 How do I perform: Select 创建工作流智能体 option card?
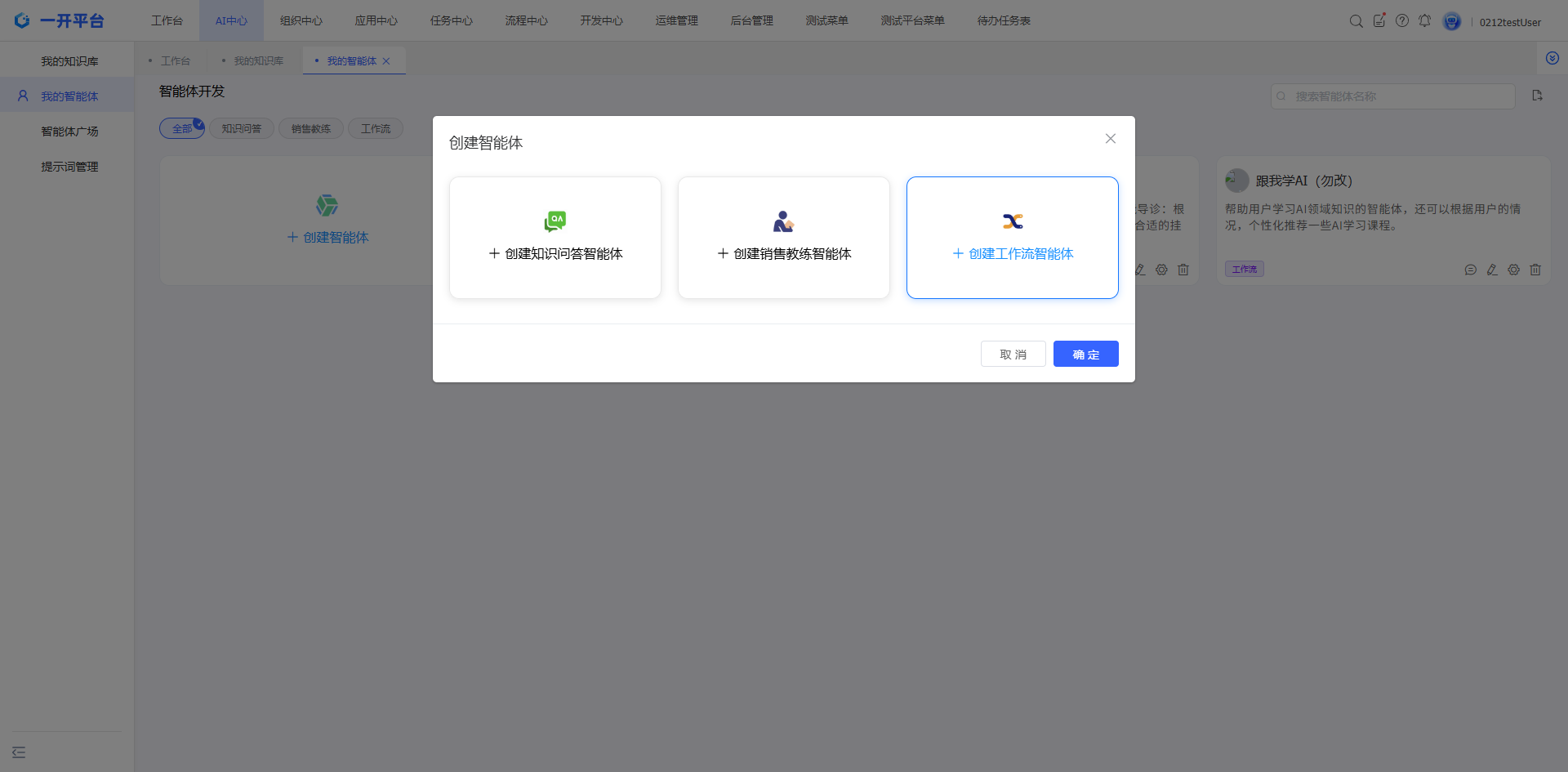click(x=1013, y=238)
